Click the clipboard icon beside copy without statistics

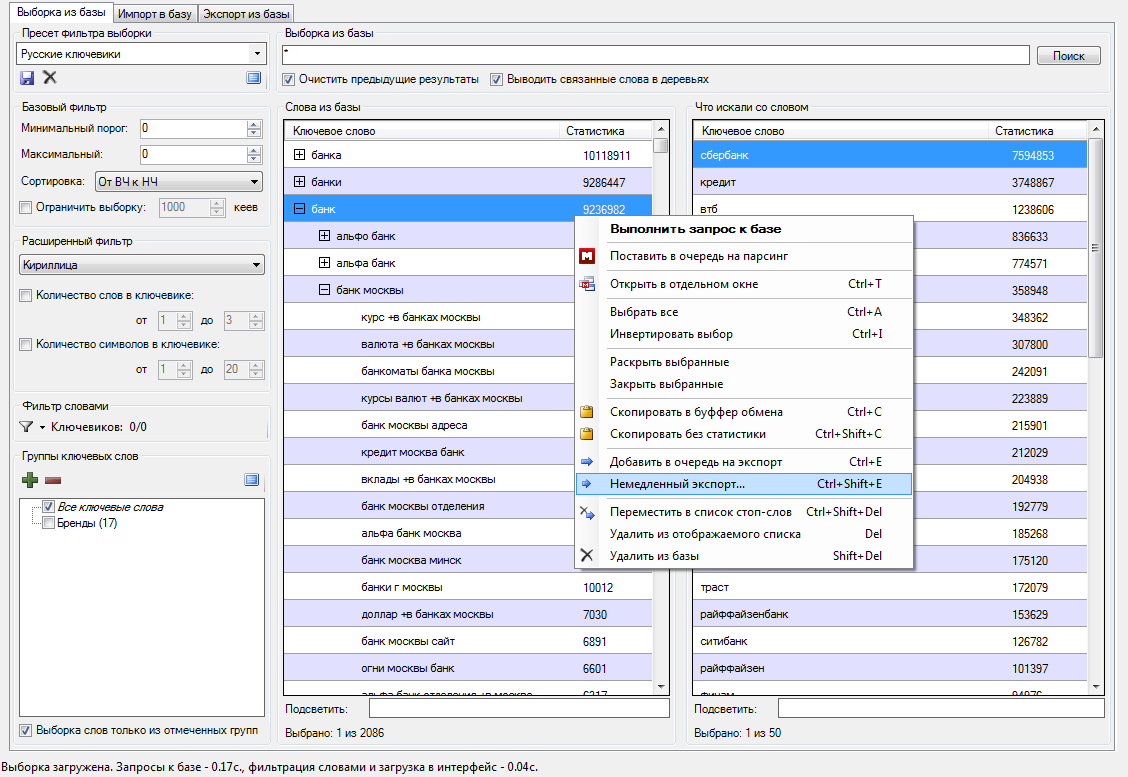point(587,434)
